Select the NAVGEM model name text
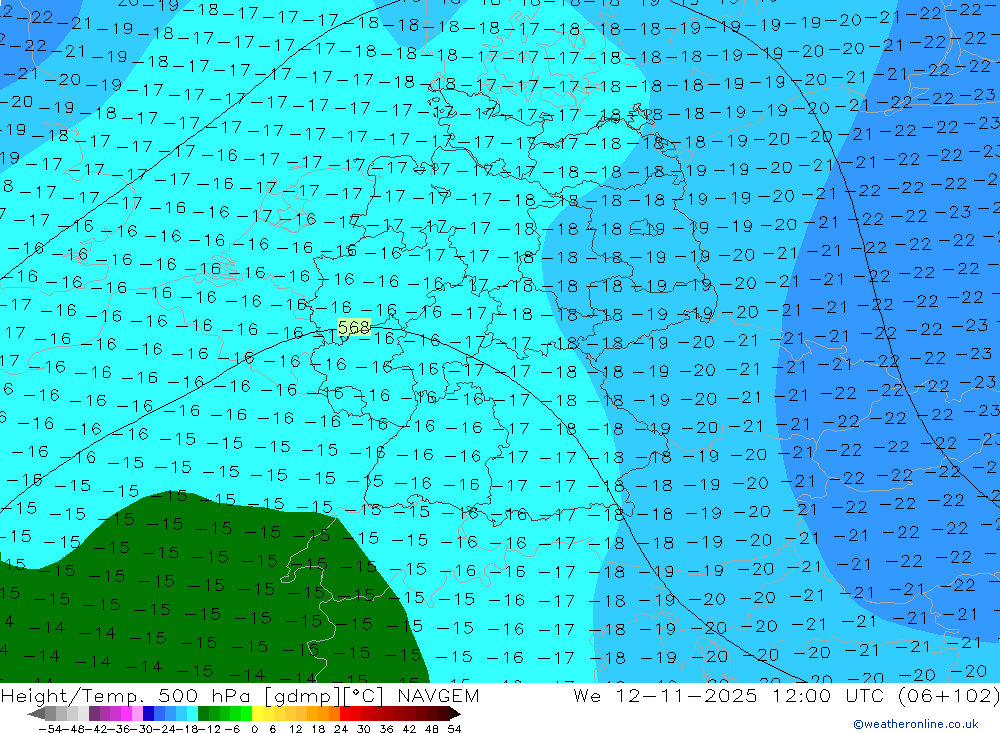 coord(438,695)
